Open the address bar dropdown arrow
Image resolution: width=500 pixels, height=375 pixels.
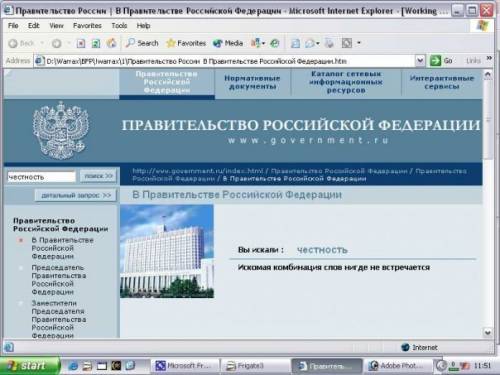click(420, 61)
